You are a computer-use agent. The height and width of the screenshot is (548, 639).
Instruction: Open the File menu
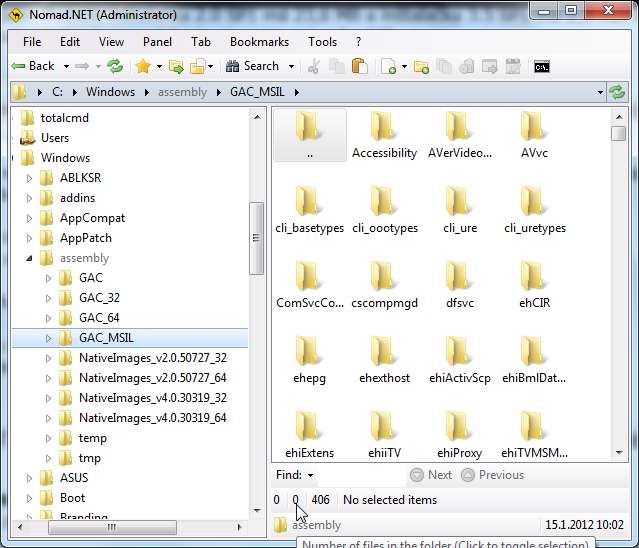coord(32,42)
